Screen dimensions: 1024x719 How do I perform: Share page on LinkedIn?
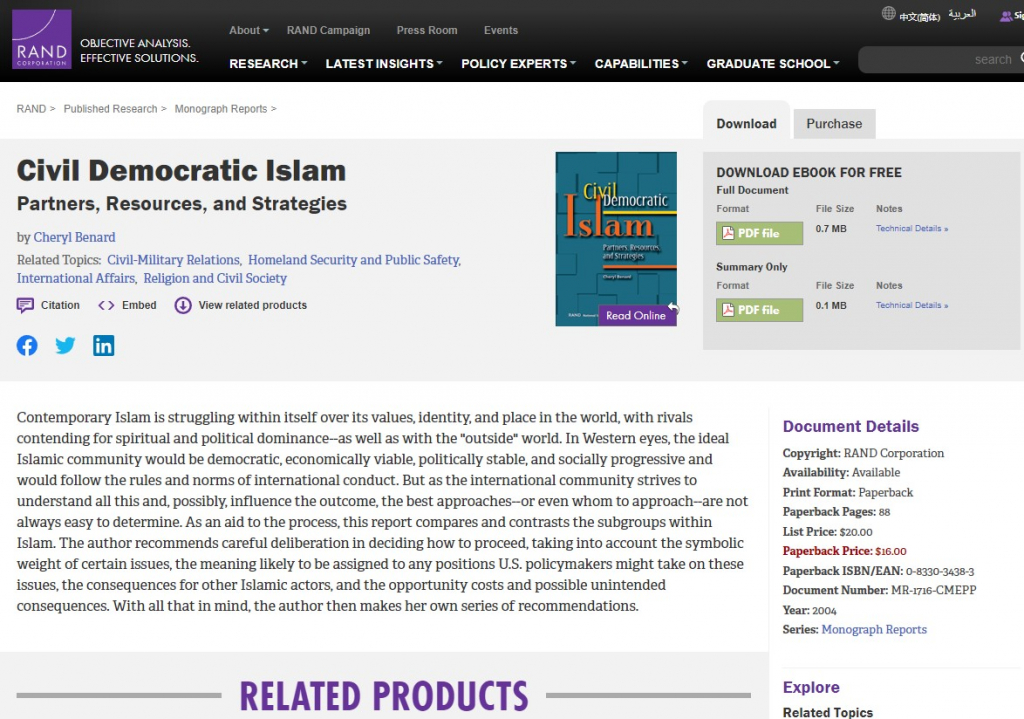click(x=103, y=345)
